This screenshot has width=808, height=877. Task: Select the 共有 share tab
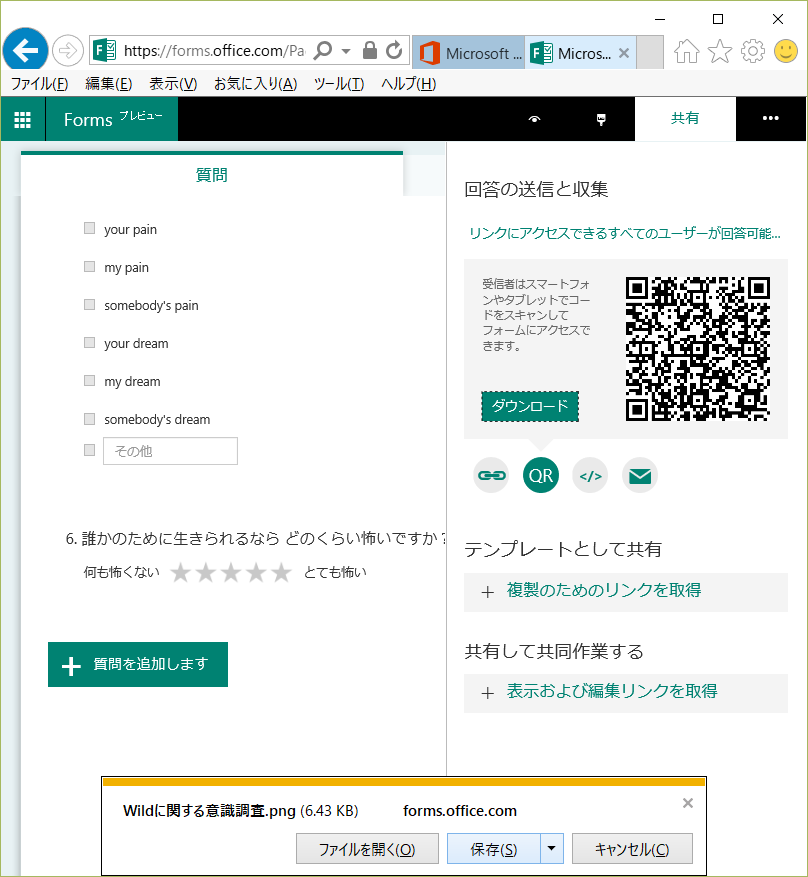click(x=685, y=119)
